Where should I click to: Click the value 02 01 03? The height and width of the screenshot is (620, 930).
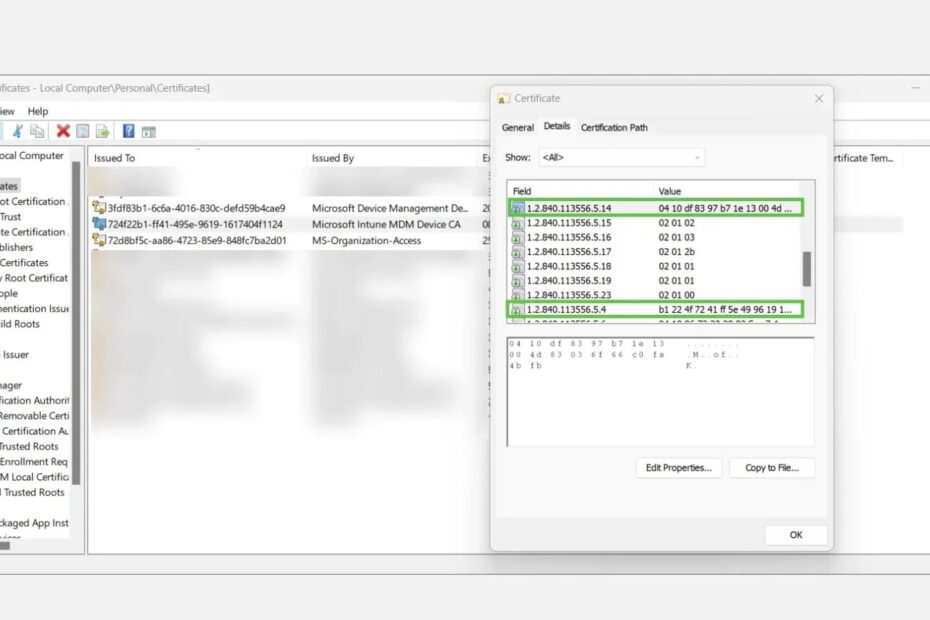point(676,237)
